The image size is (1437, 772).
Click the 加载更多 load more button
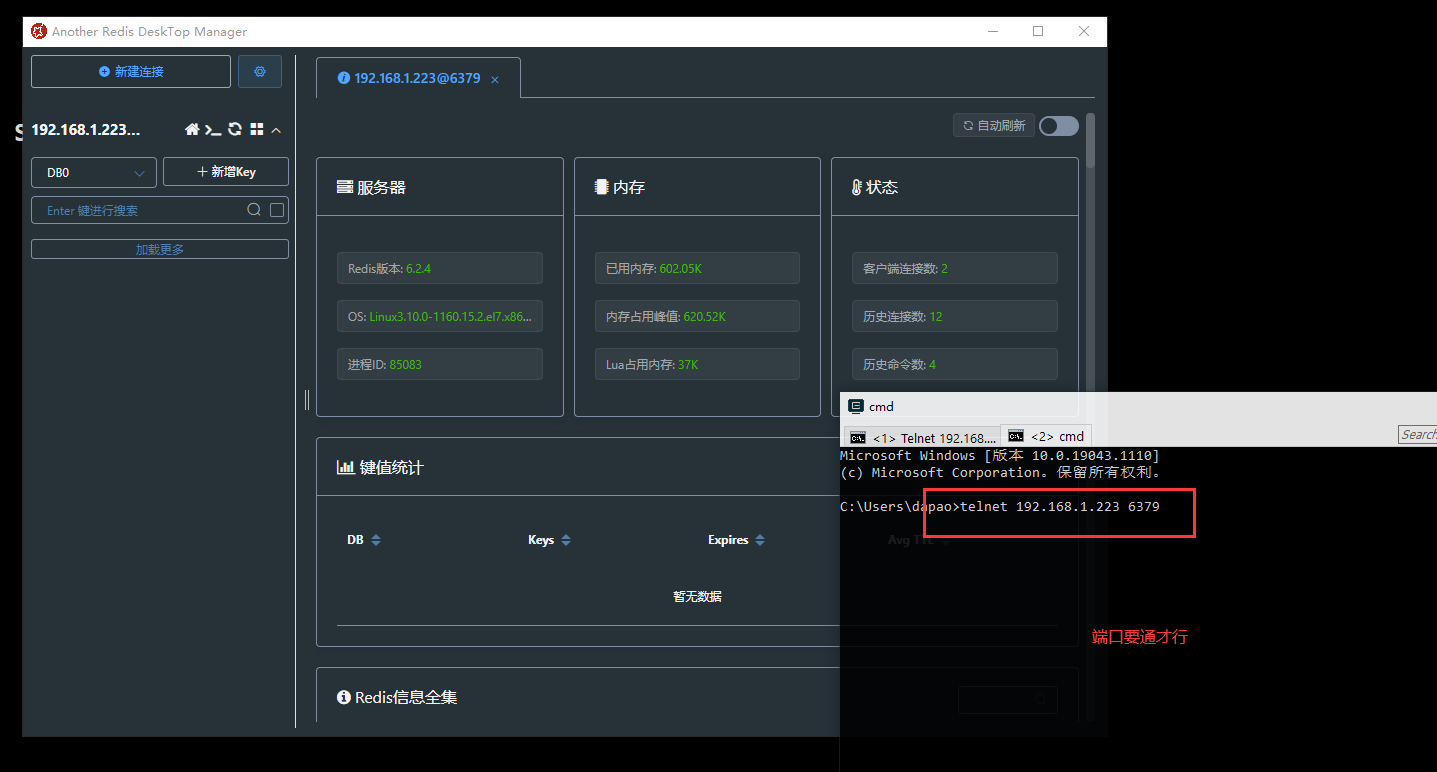coord(160,249)
